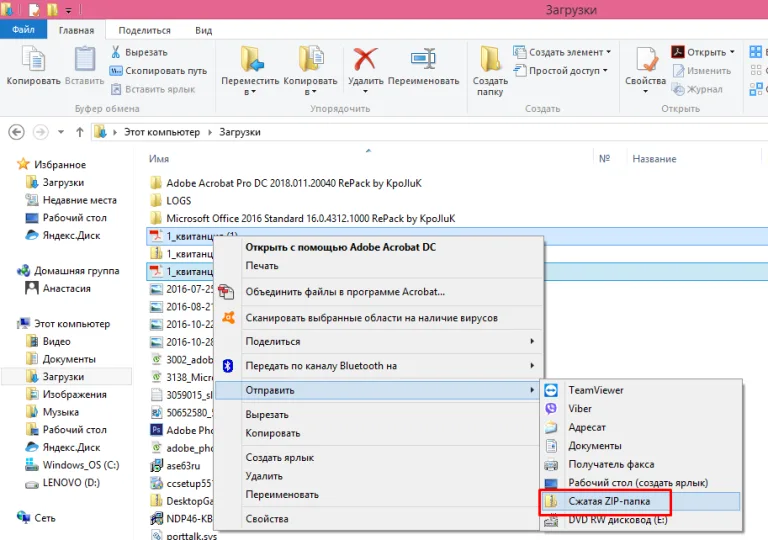This screenshot has width=768, height=540.
Task: Open the File (Файл) tab
Action: pyautogui.click(x=23, y=30)
